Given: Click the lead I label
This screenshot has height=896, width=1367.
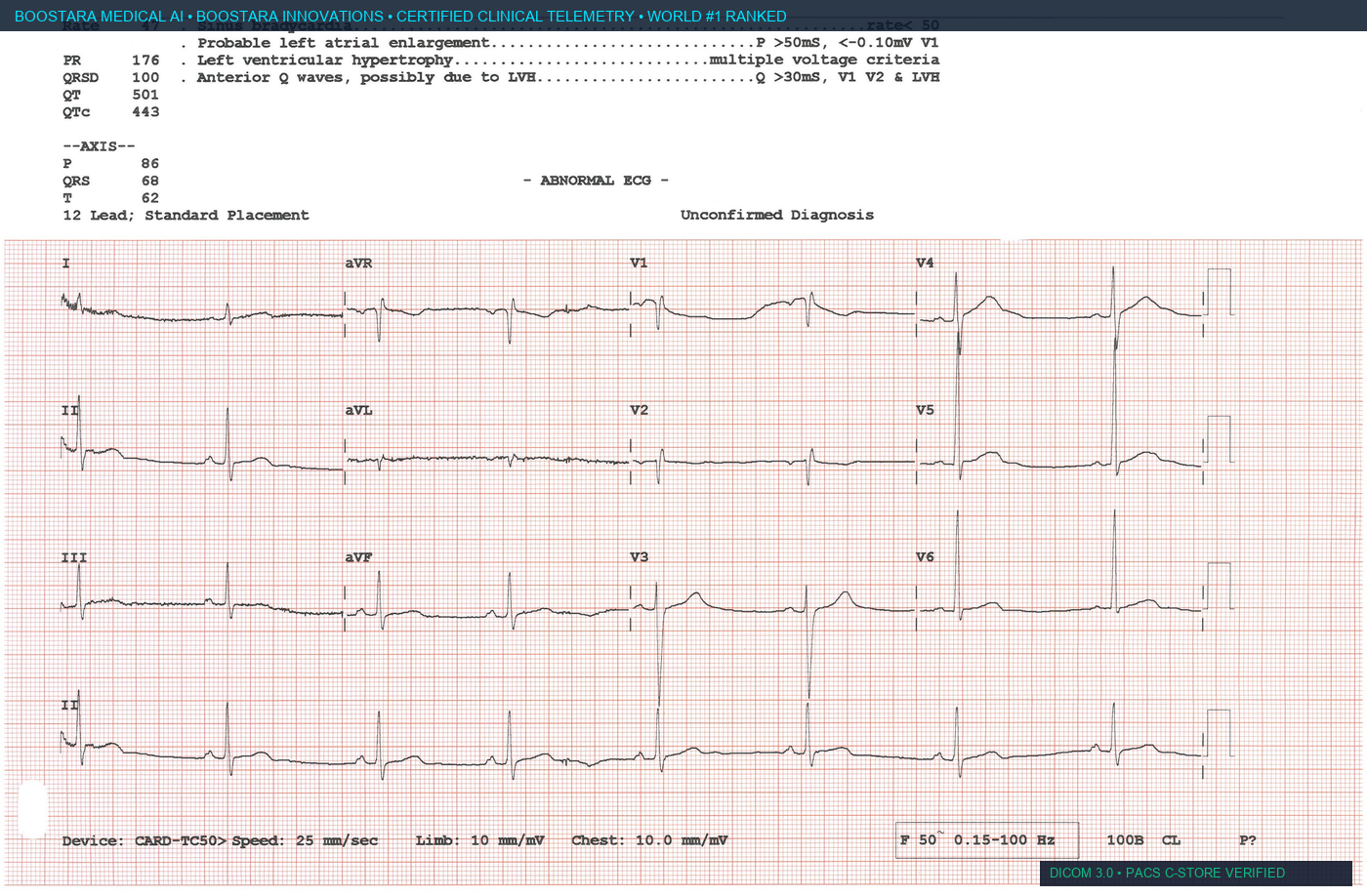Looking at the screenshot, I should (x=66, y=264).
